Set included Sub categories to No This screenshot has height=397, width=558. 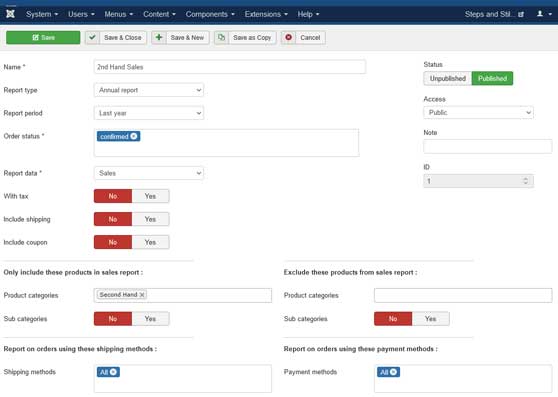click(113, 319)
